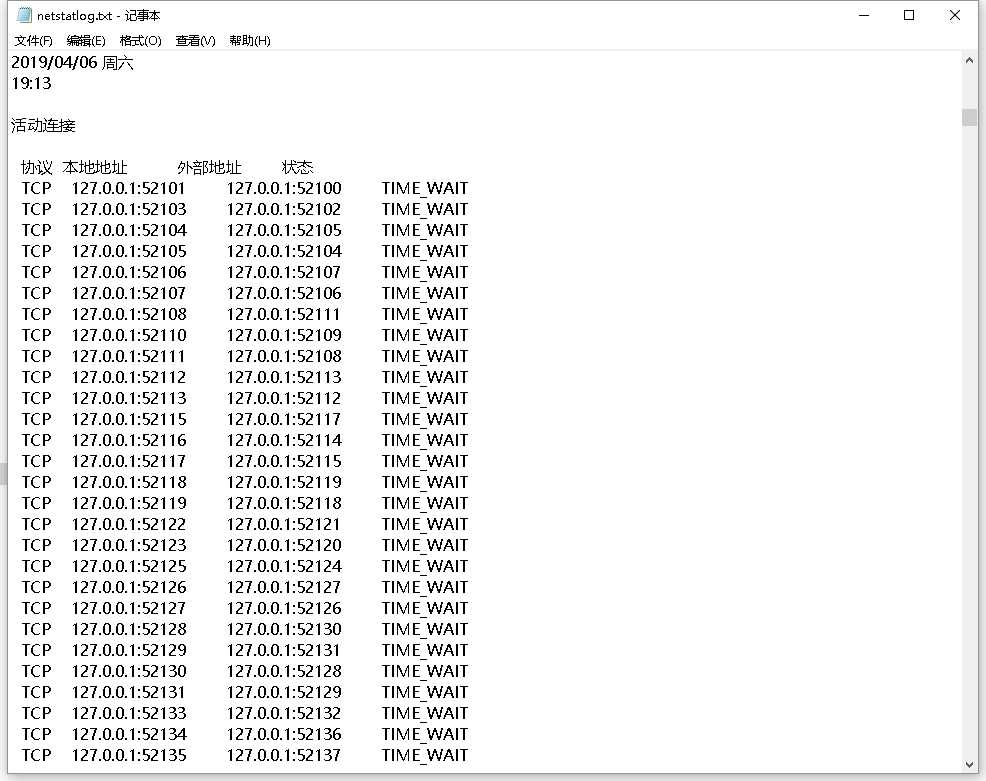Open the 编辑(E) menu

click(86, 41)
